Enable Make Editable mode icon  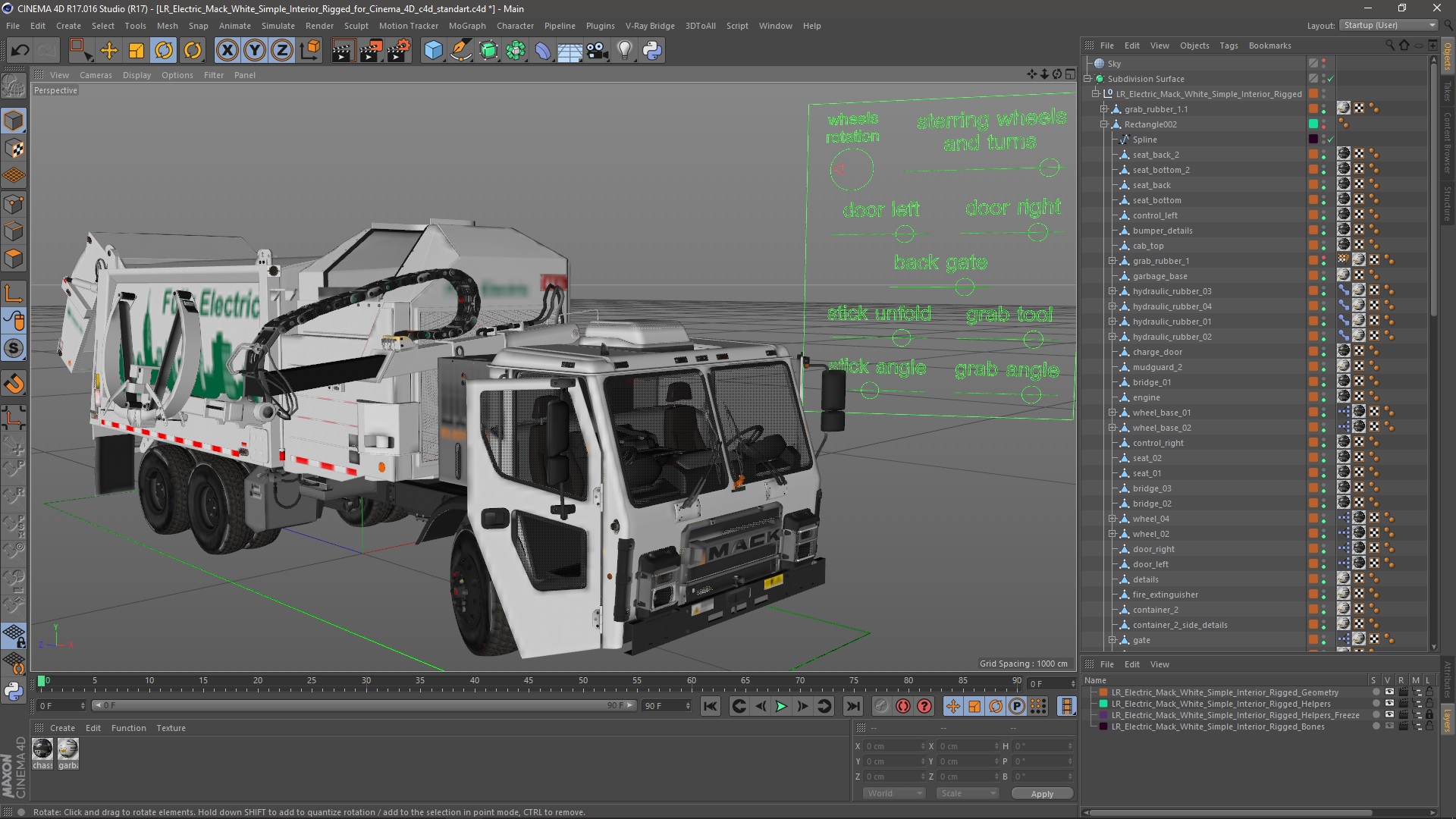point(14,86)
